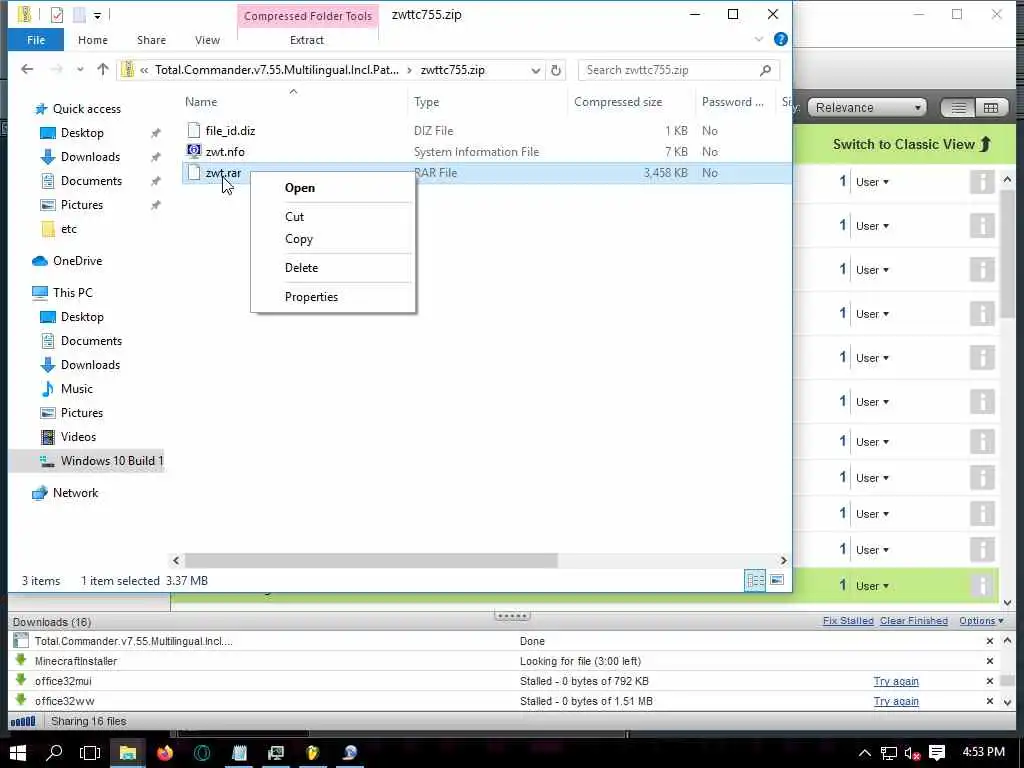Go up one folder level
This screenshot has width=1024, height=768.
point(103,69)
